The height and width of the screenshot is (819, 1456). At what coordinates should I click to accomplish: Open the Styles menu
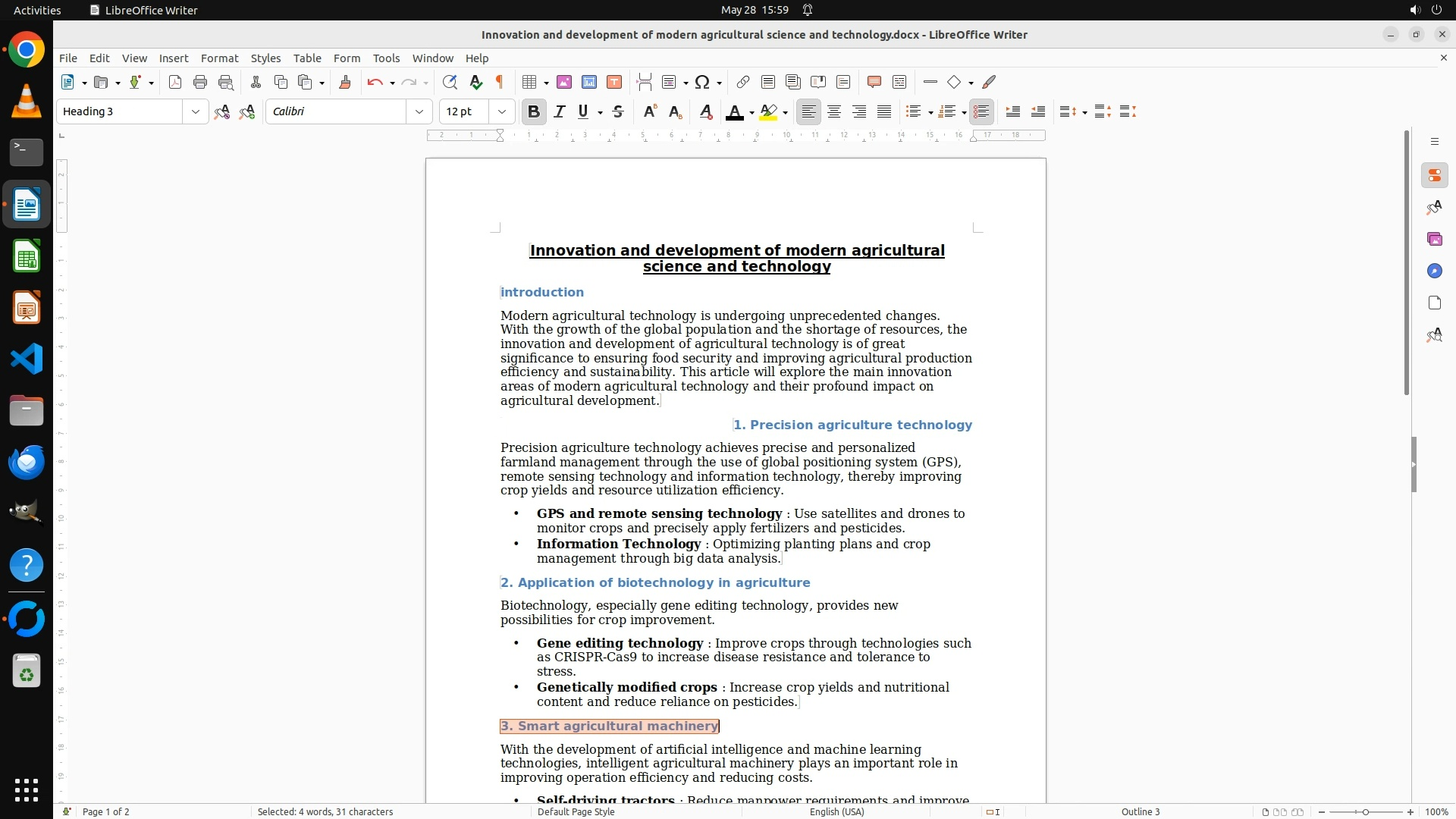pos(265,58)
